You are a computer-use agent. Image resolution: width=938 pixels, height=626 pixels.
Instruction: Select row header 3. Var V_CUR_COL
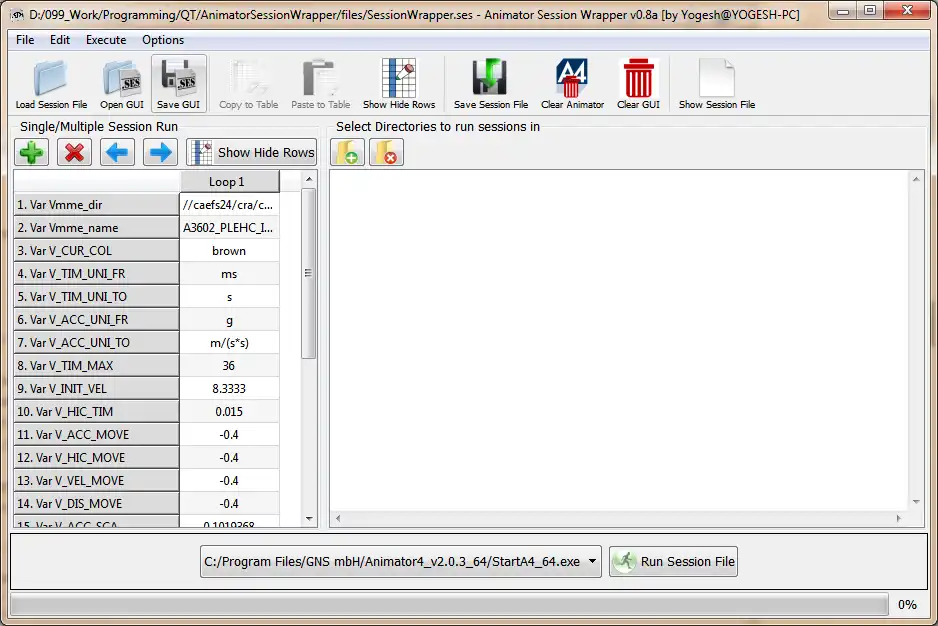tap(96, 251)
